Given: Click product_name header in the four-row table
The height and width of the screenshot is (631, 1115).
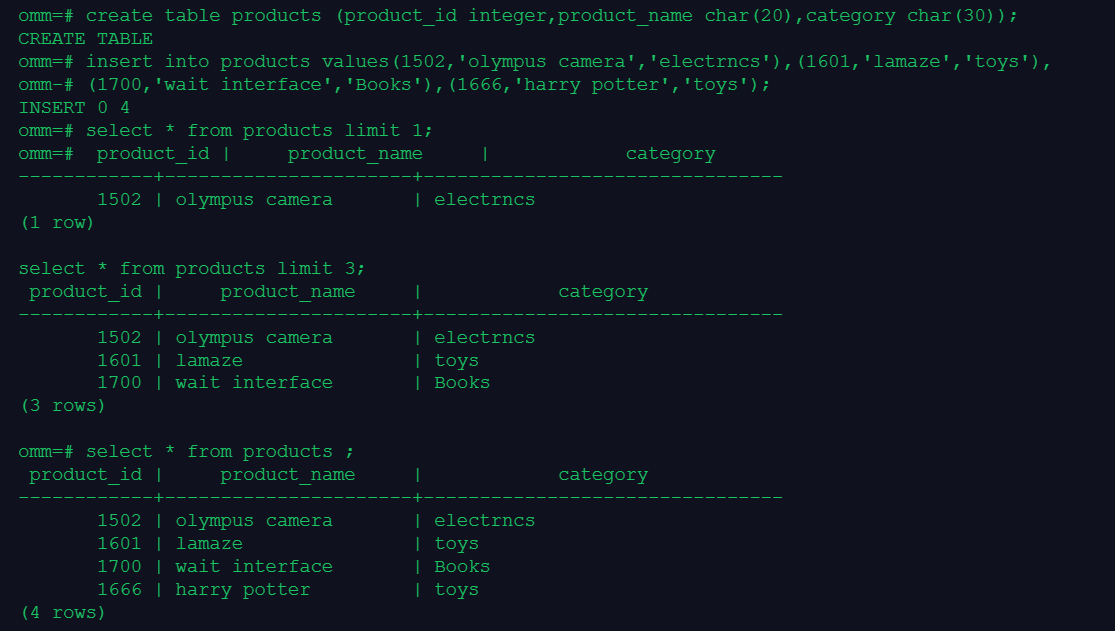Looking at the screenshot, I should click(x=287, y=475).
